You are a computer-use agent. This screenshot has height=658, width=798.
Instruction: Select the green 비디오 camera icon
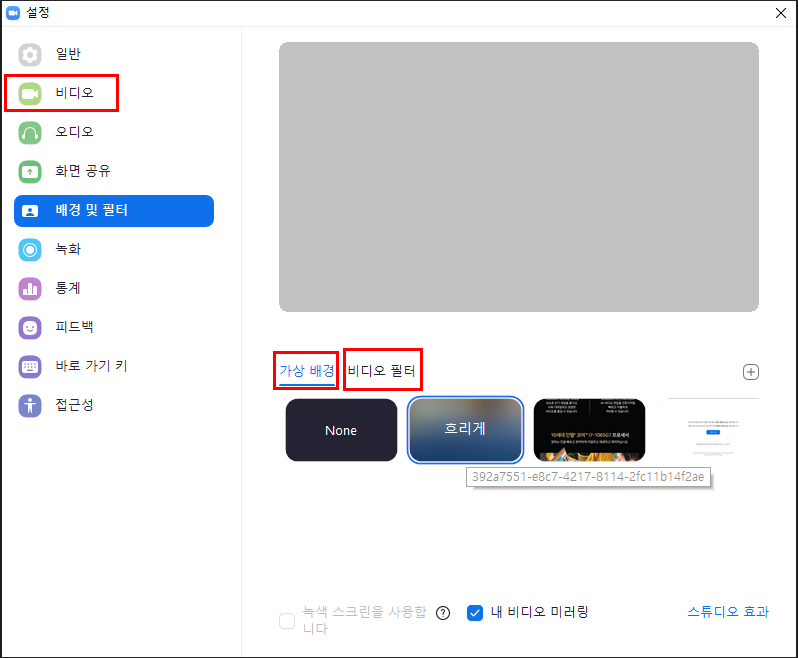pos(30,94)
